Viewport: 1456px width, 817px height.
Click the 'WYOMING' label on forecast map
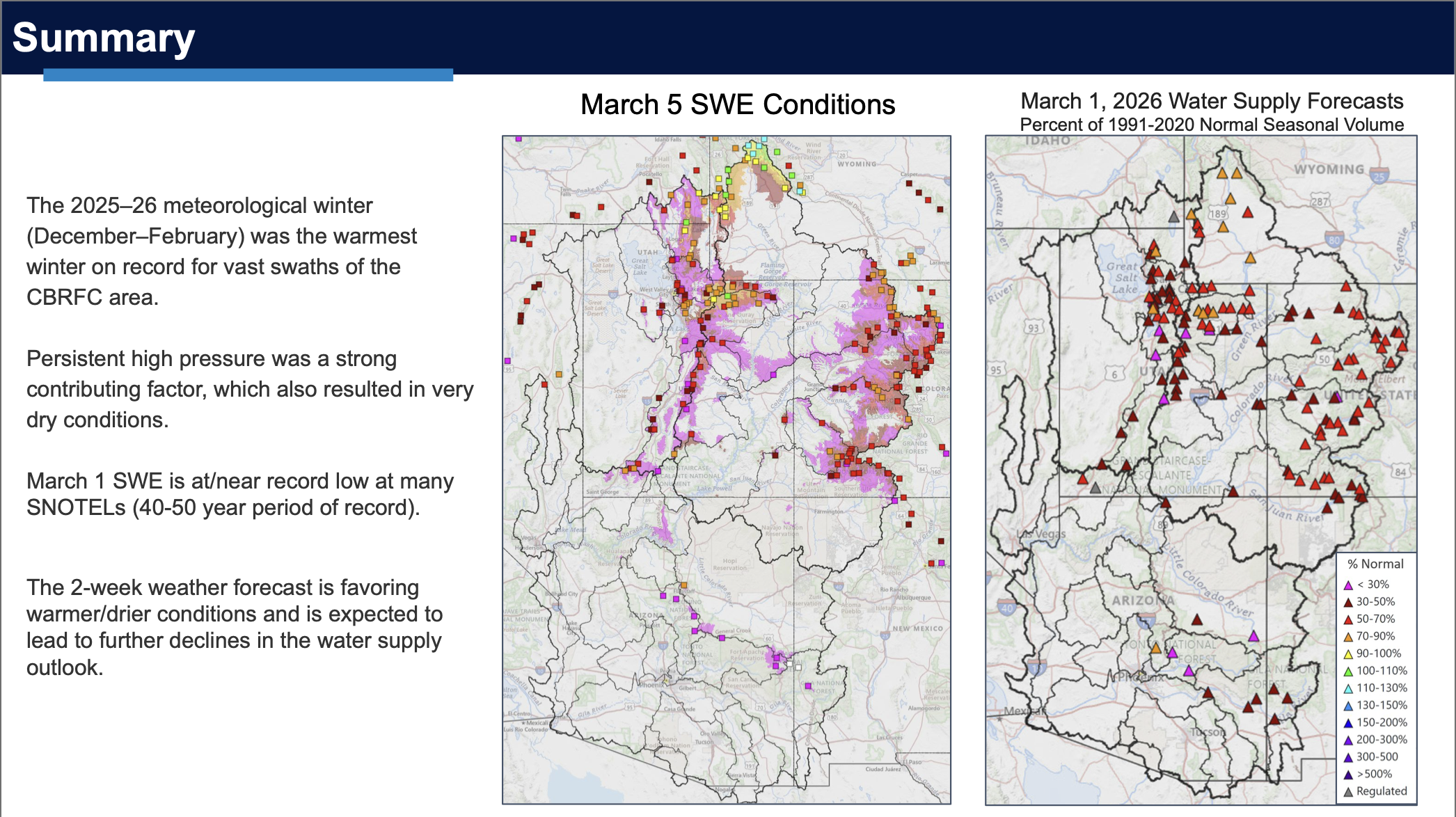click(x=1329, y=169)
